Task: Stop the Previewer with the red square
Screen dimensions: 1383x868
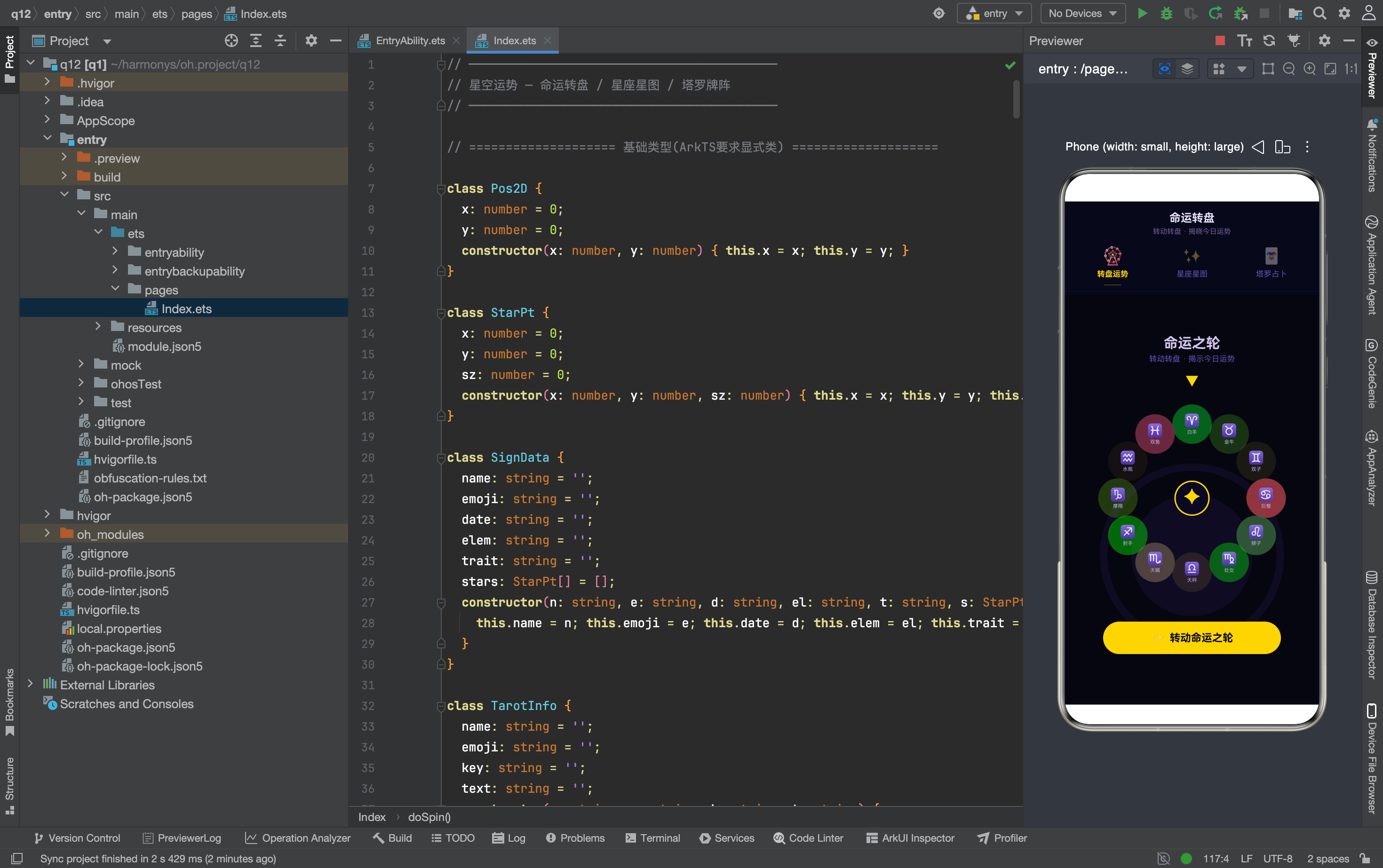Action: tap(1220, 40)
